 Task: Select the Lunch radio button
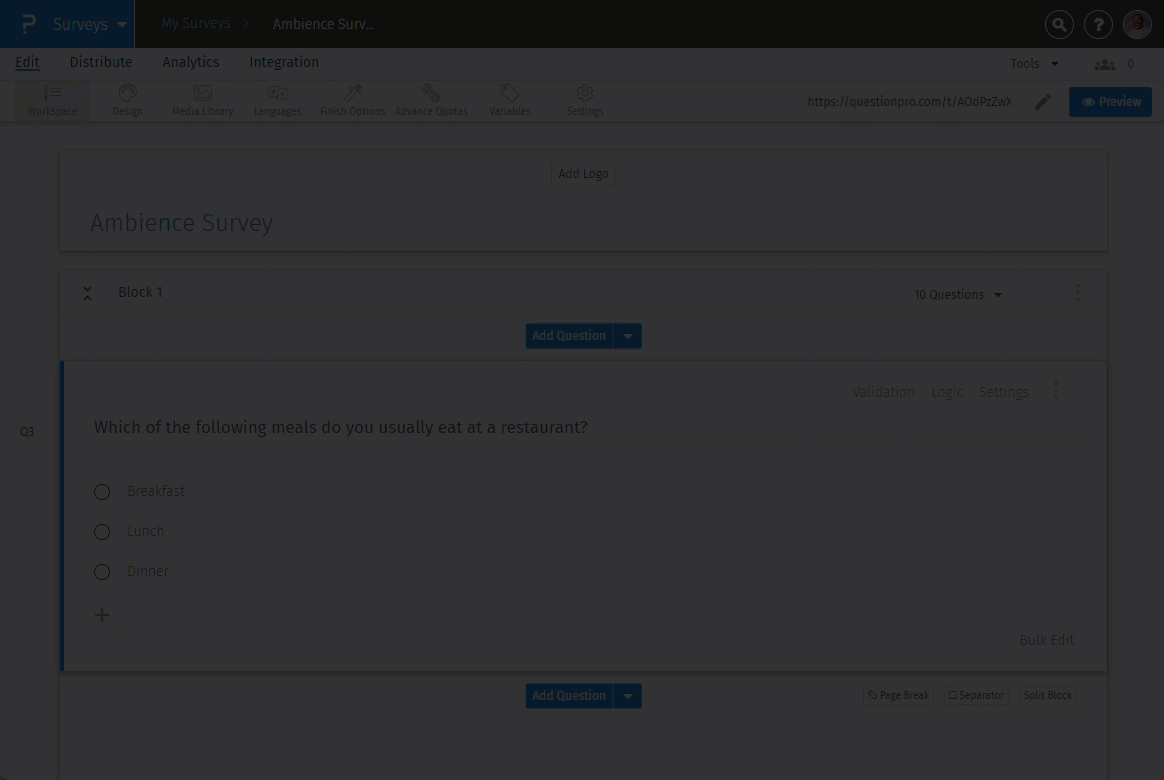click(102, 532)
